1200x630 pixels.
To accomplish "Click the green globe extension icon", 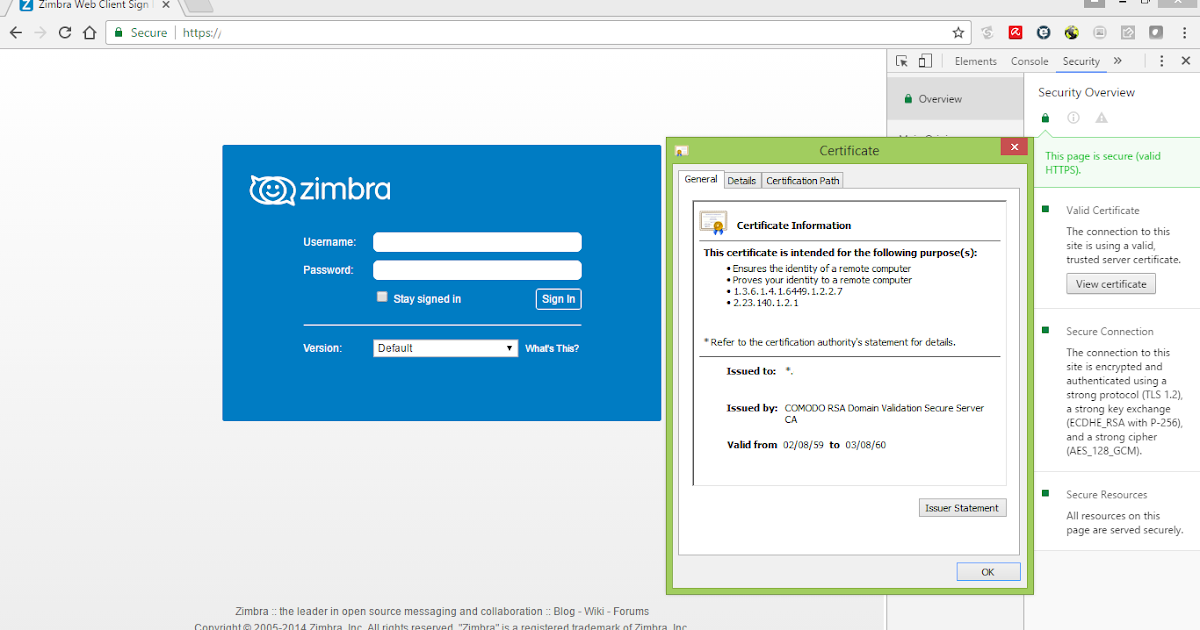I will 1071,33.
